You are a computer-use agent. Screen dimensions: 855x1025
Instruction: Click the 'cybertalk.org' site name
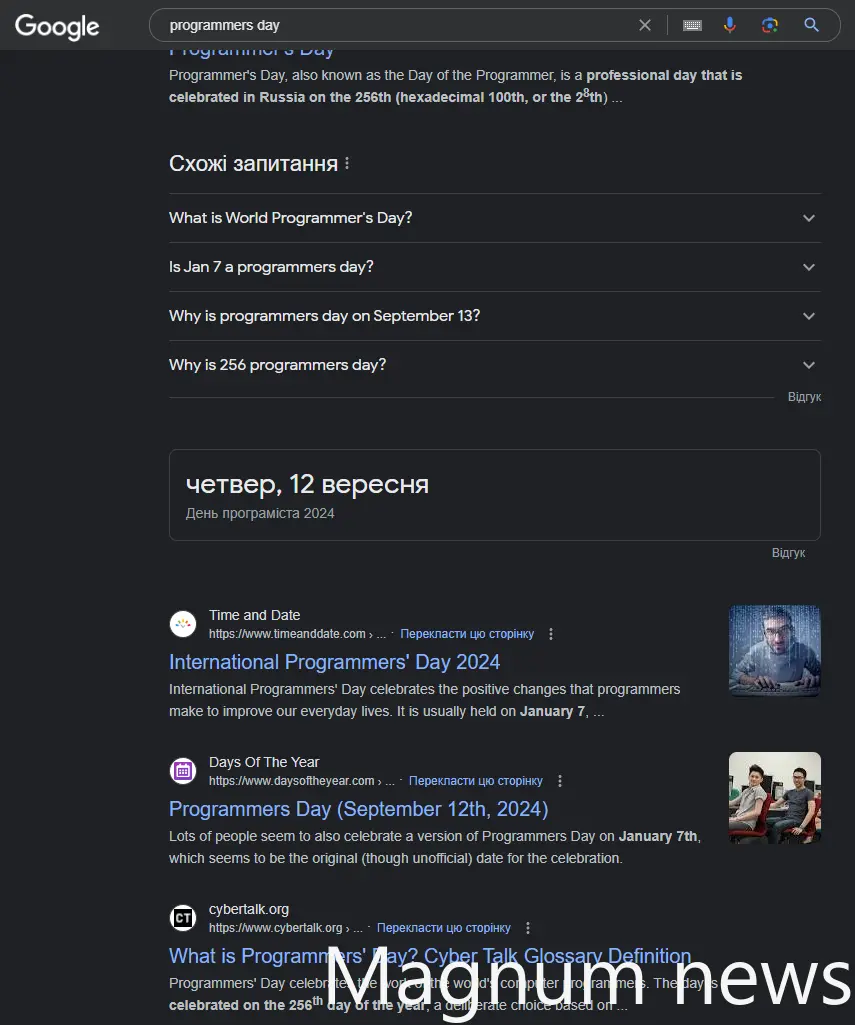(248, 909)
